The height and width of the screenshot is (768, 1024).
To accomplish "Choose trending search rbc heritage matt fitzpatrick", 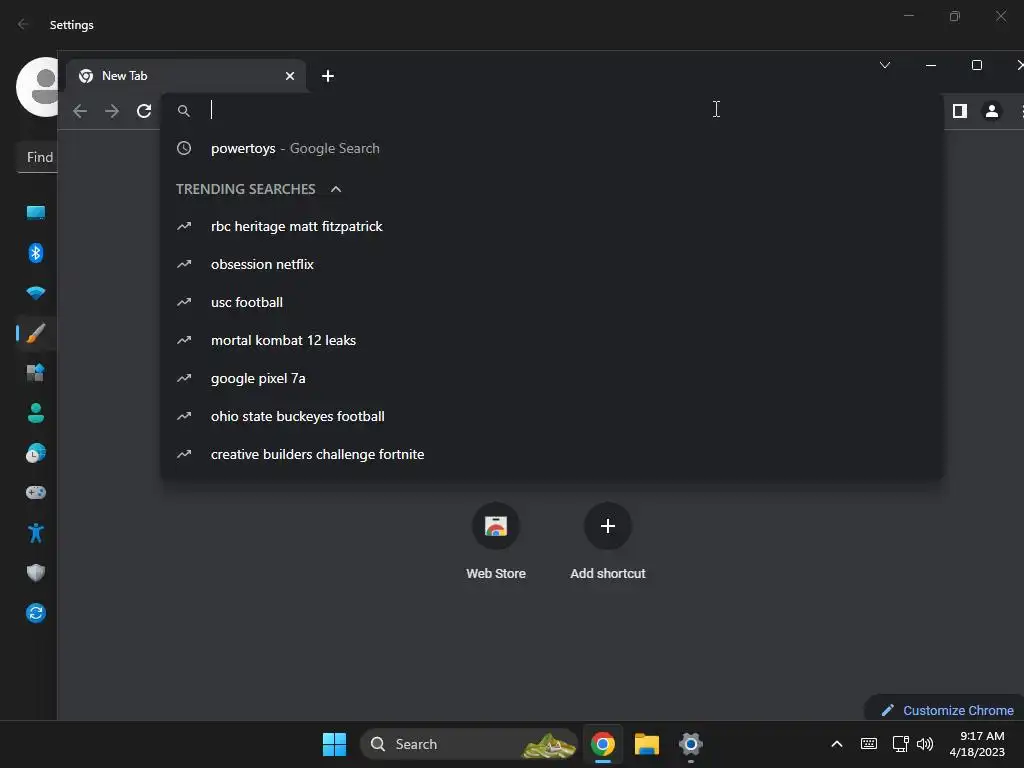I will point(552,226).
